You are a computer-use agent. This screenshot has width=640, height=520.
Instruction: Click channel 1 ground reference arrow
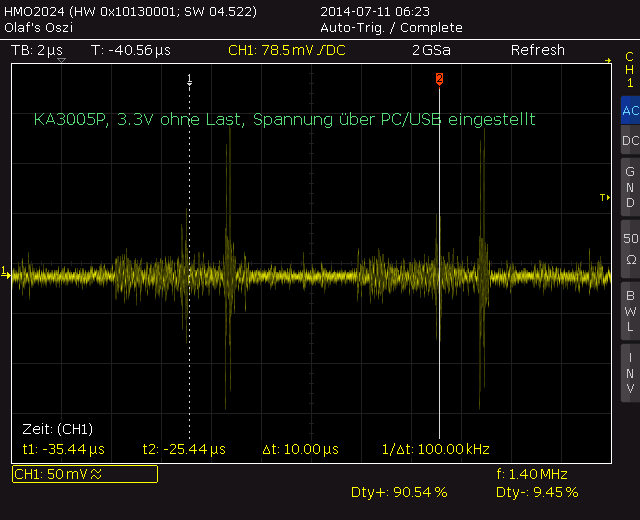click(5, 273)
